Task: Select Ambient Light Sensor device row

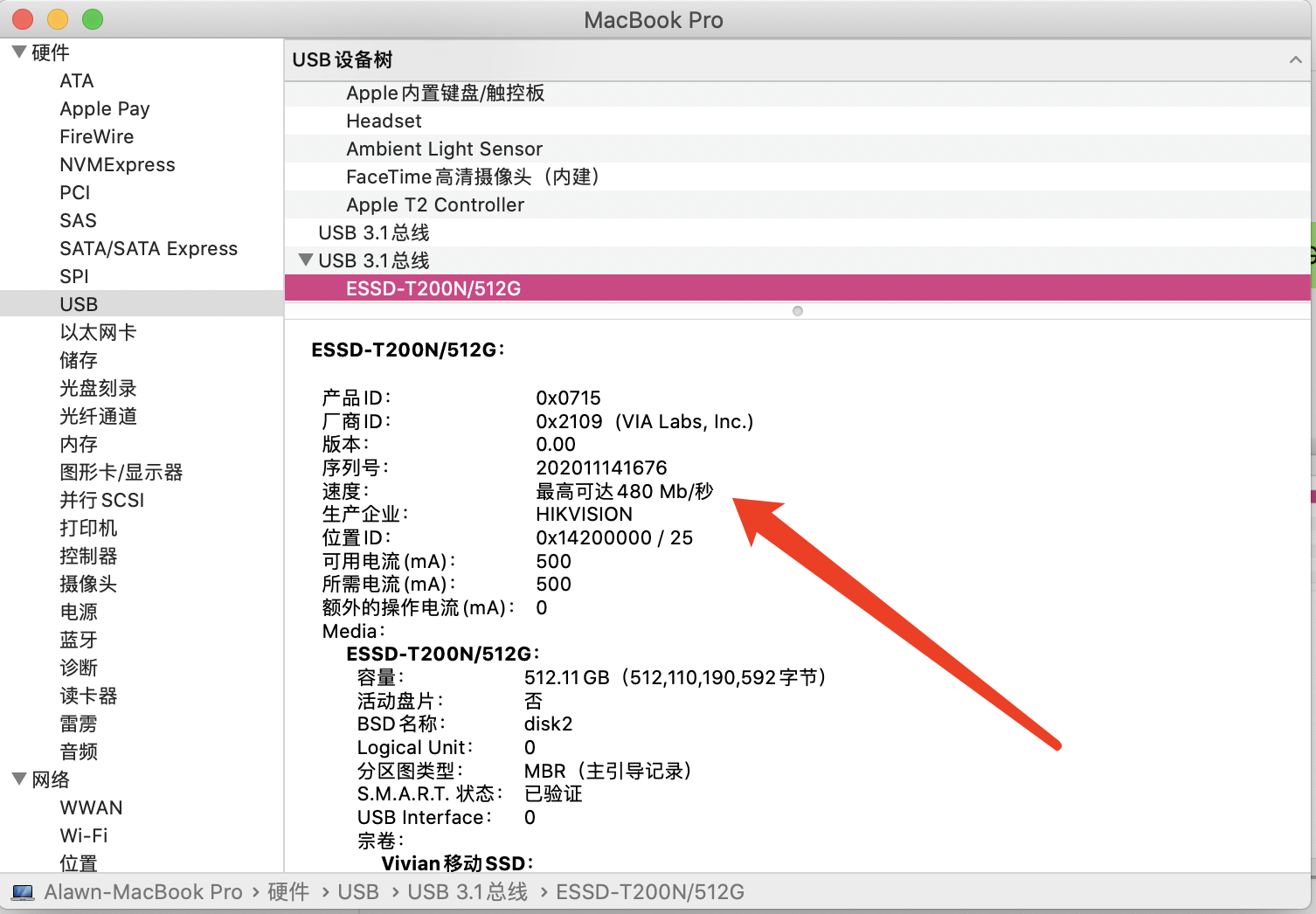Action: pyautogui.click(x=444, y=149)
